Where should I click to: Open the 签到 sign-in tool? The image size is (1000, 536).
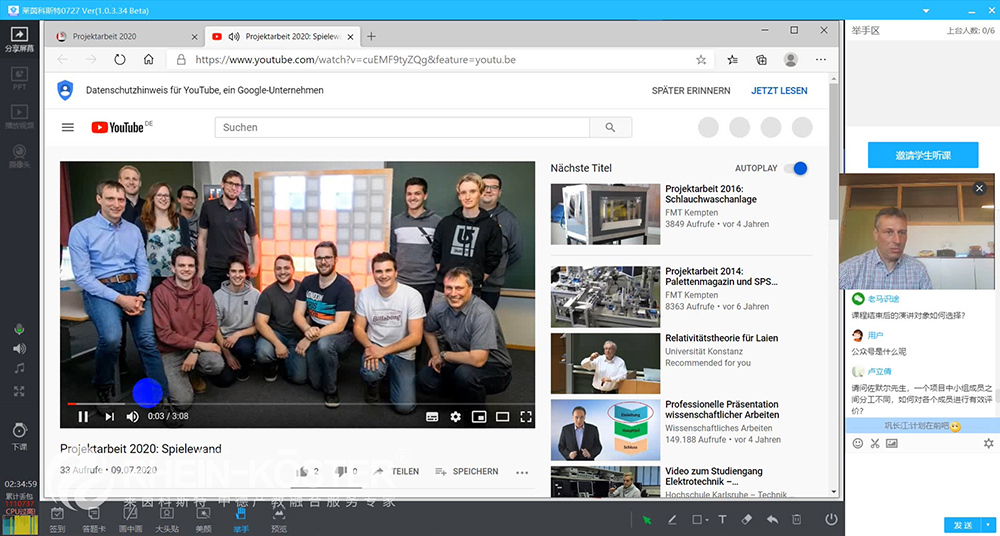(57, 519)
